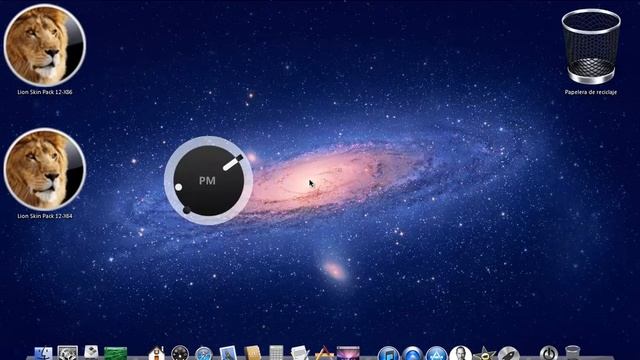Select the "Papelera de reciclaje" label
This screenshot has width=640, height=360.
point(591,92)
